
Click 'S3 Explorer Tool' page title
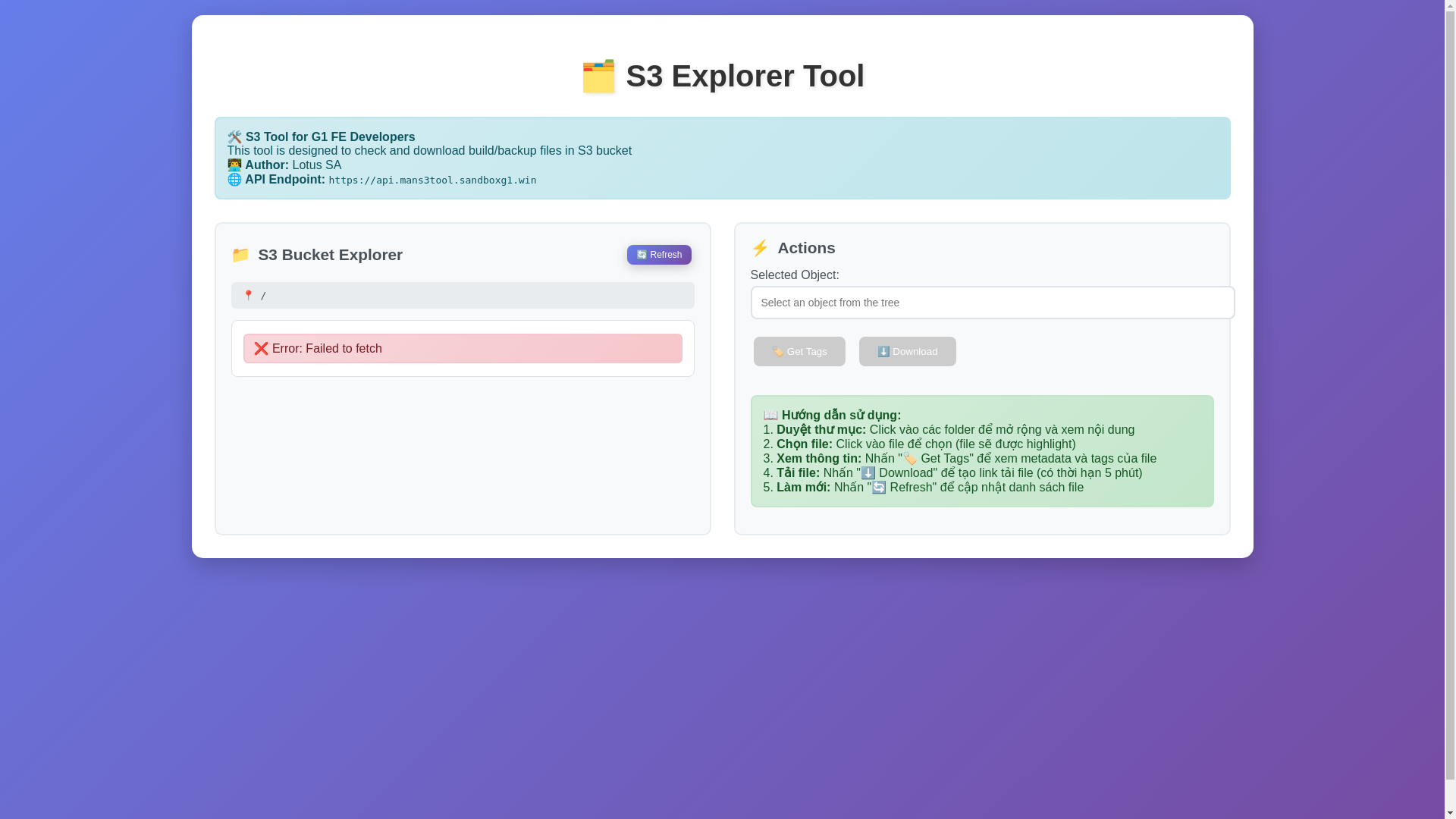(x=745, y=77)
